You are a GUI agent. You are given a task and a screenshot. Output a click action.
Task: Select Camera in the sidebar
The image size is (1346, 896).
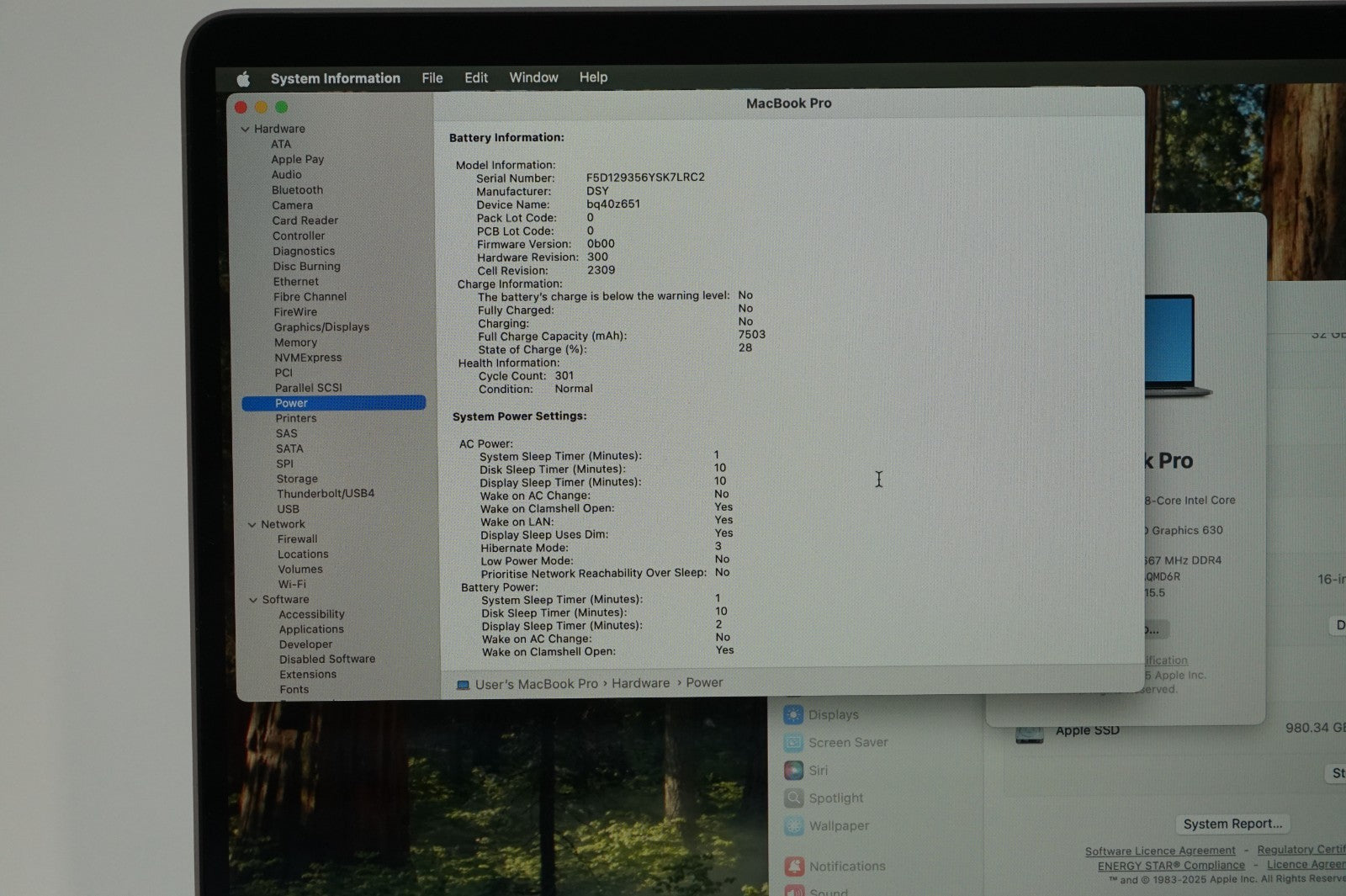tap(292, 205)
